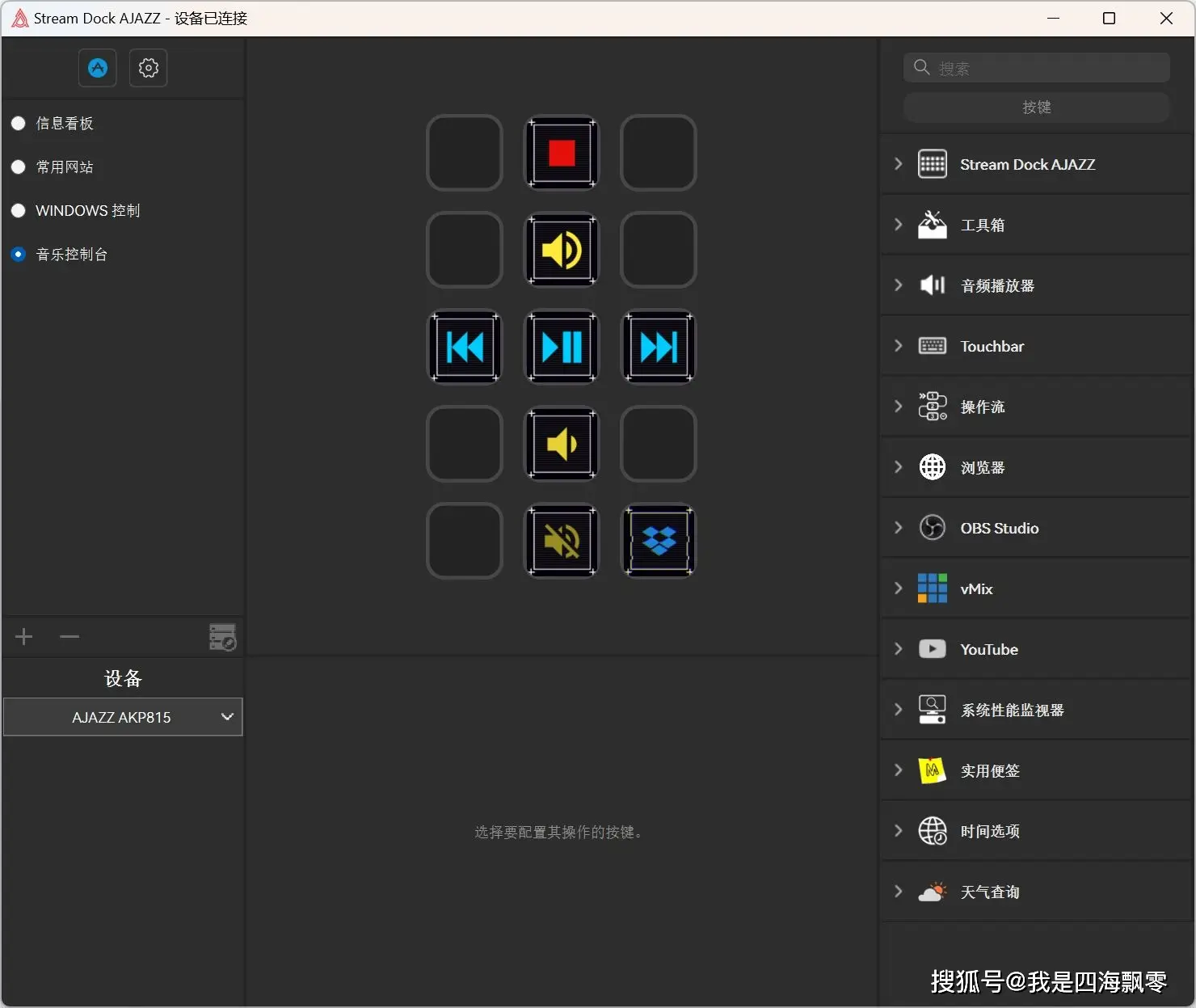1196x1008 pixels.
Task: Open the AJAZZ AKP815 device dropdown
Action: click(x=123, y=717)
